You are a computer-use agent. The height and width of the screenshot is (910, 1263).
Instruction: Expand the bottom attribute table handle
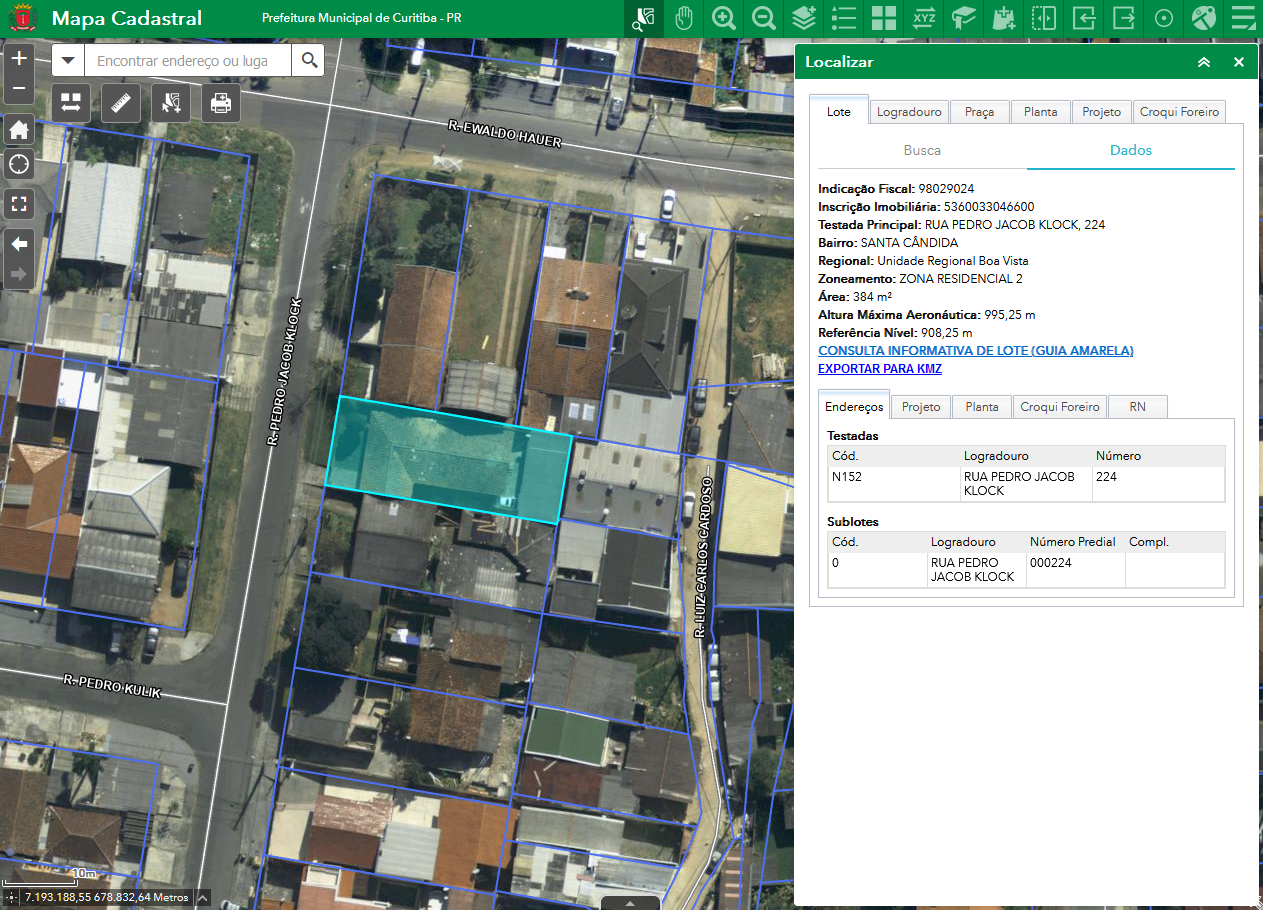(x=630, y=902)
